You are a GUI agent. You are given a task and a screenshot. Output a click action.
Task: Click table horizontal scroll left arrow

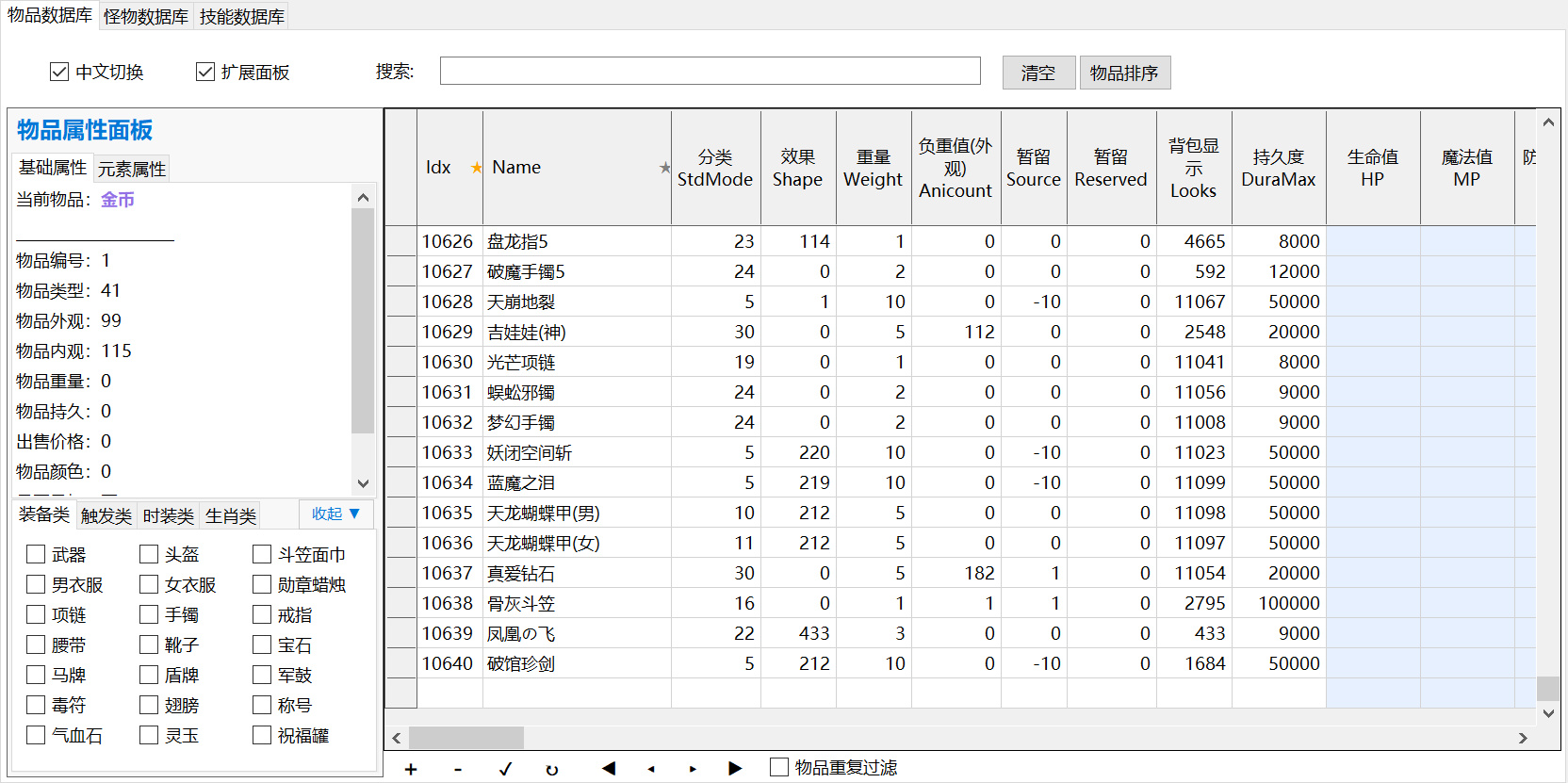[397, 738]
